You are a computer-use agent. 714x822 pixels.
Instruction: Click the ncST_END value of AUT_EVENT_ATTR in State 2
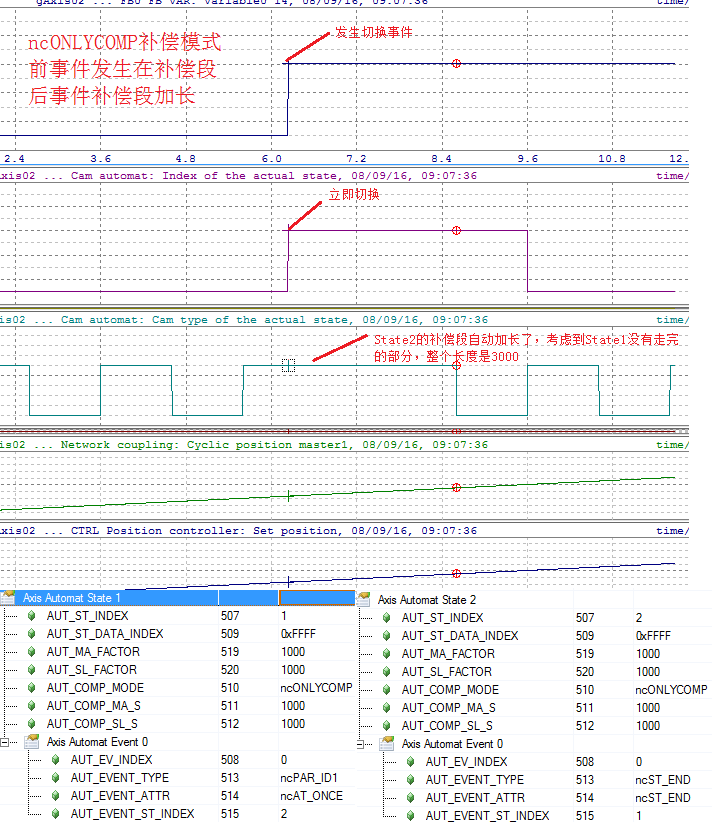coord(663,798)
